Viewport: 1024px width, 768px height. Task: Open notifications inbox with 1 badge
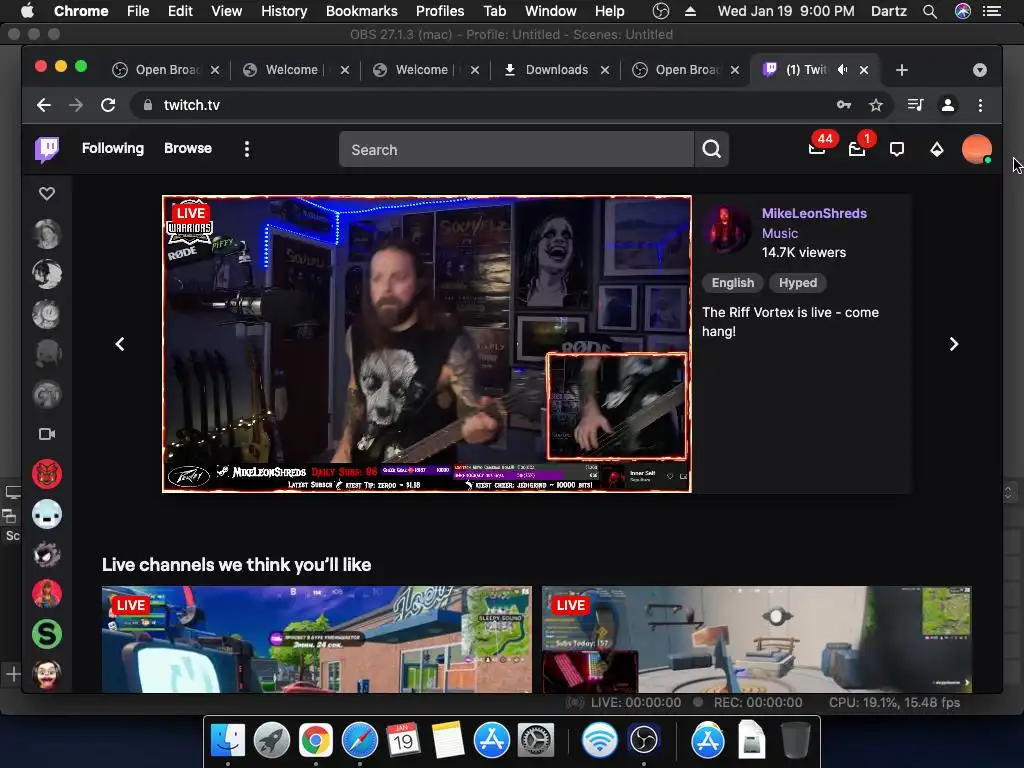857,149
